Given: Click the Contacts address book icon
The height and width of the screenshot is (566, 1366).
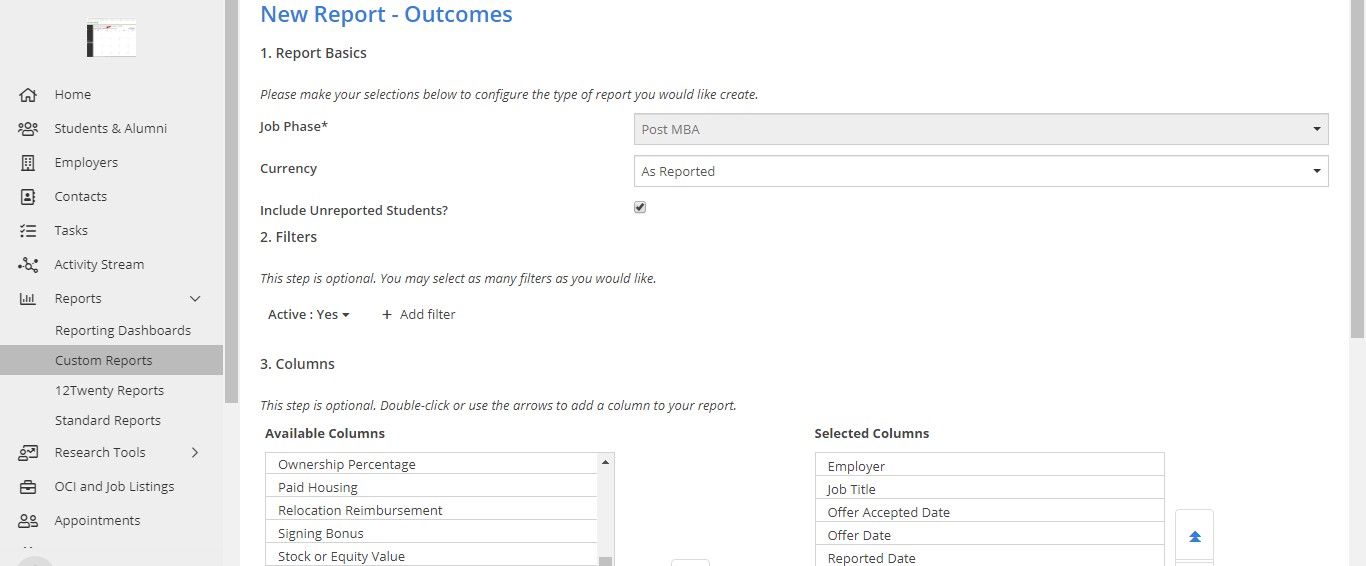Looking at the screenshot, I should [28, 197].
